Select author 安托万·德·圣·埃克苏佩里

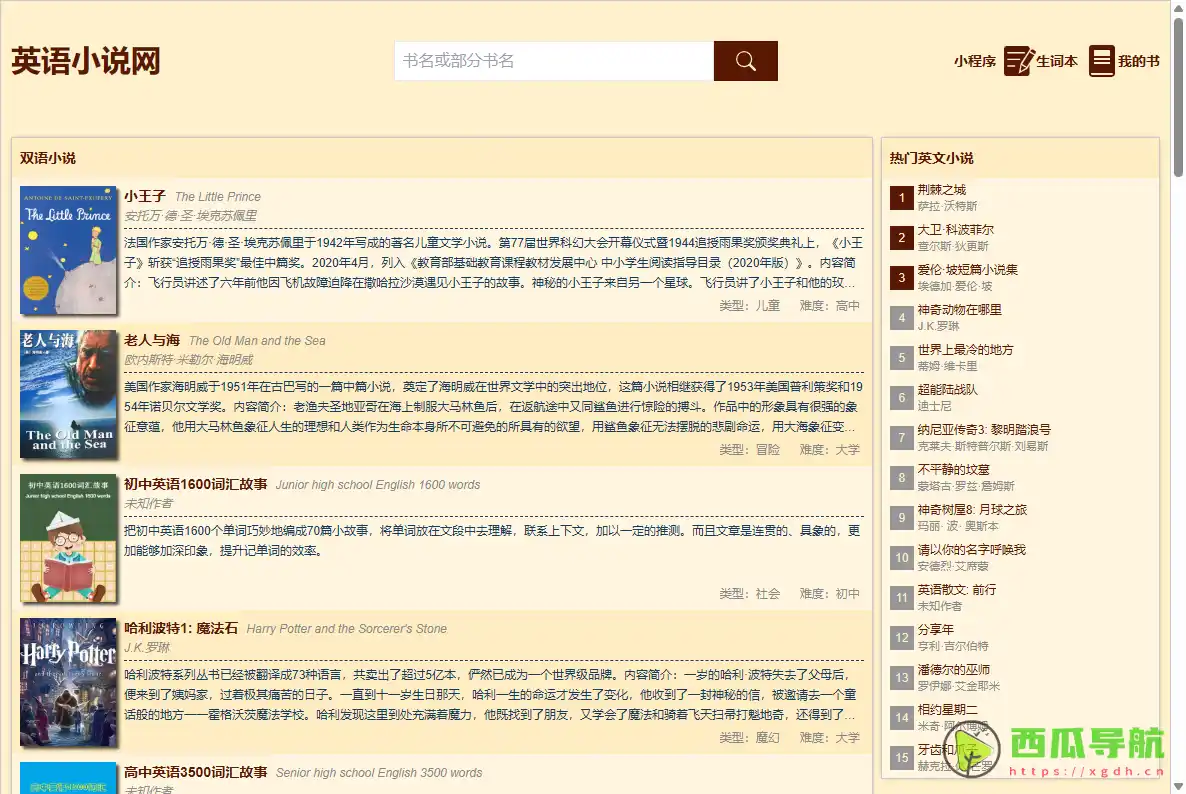tap(191, 216)
